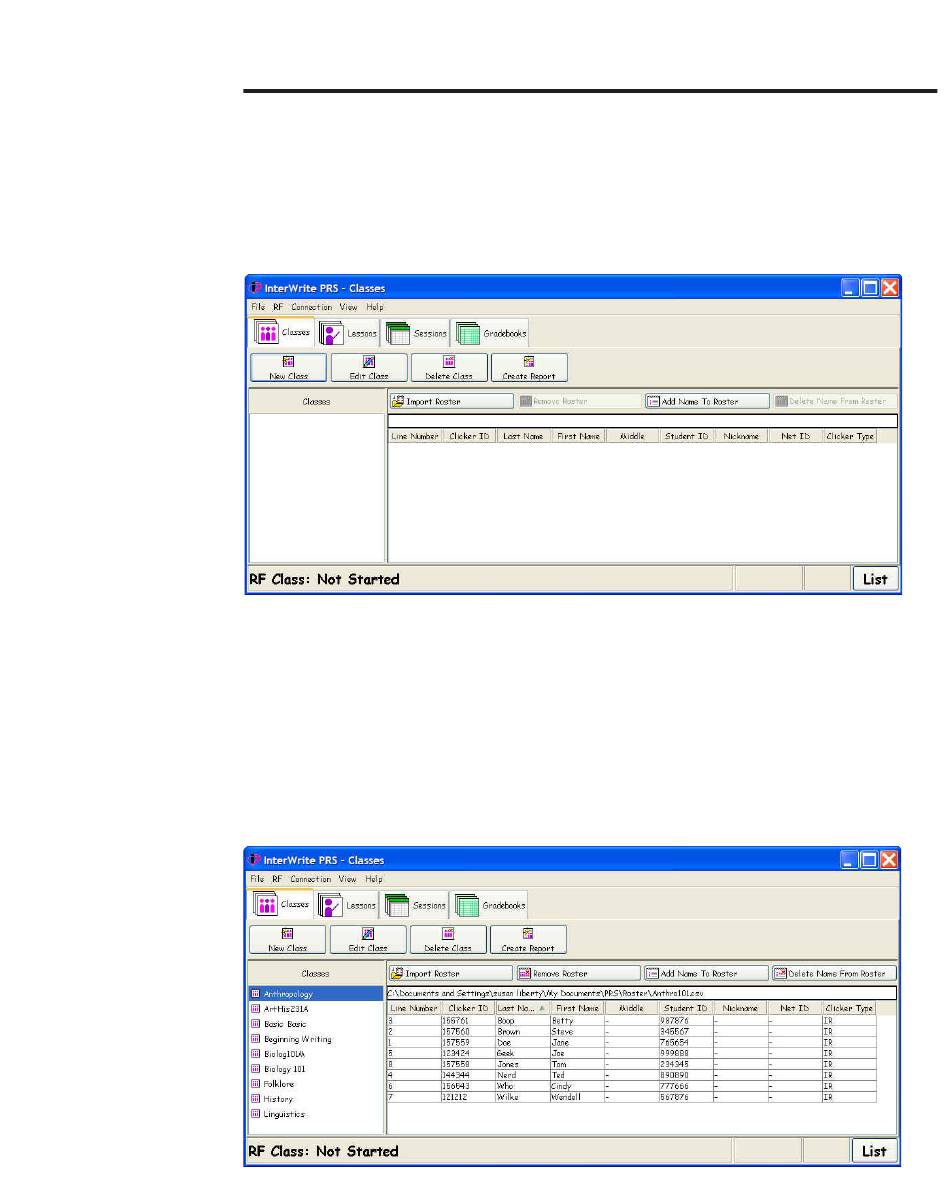Switch to Lessons tab in Anthropology roster window

pos(347,905)
